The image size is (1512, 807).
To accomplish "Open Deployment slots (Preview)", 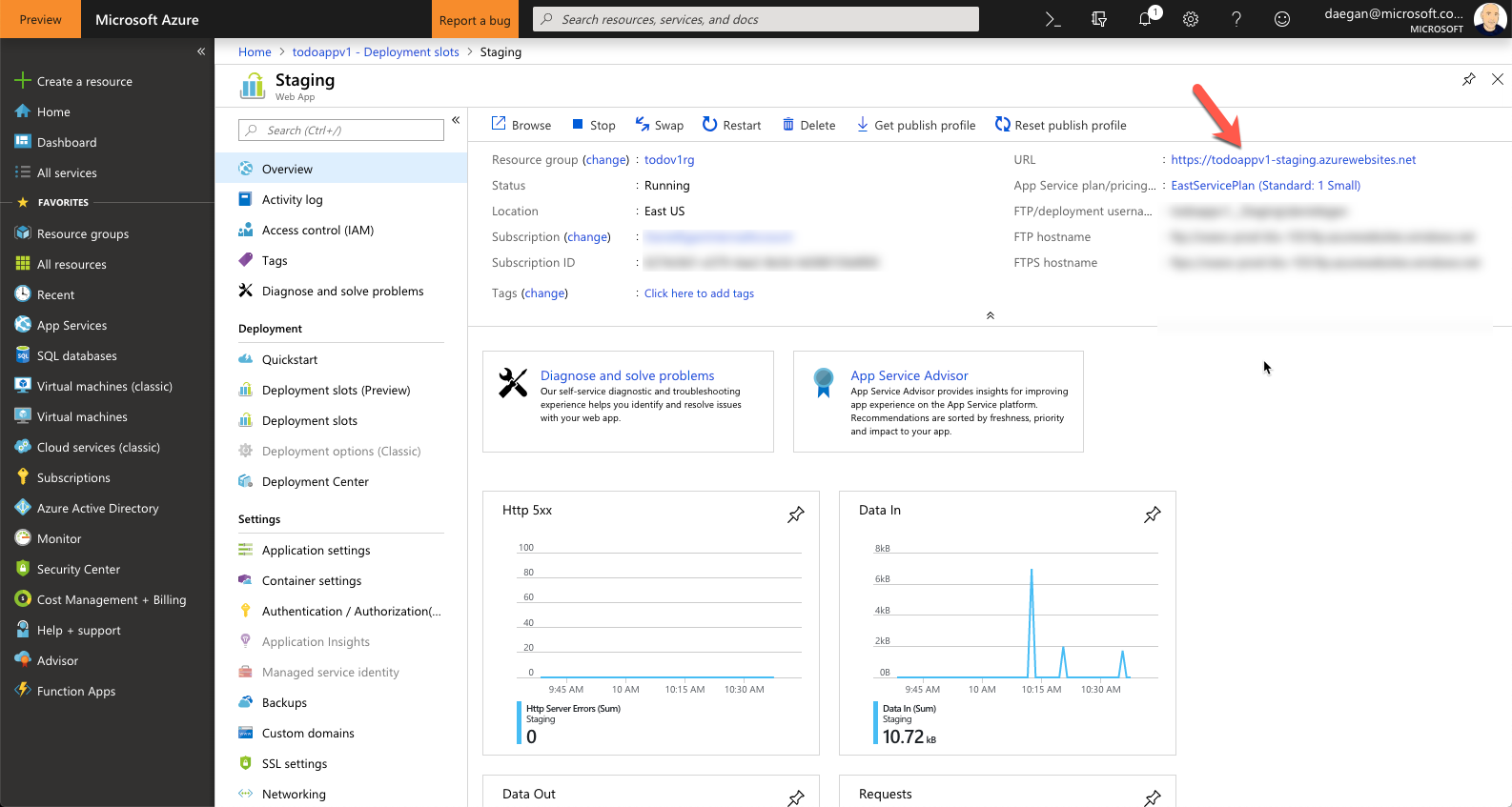I will (x=341, y=390).
